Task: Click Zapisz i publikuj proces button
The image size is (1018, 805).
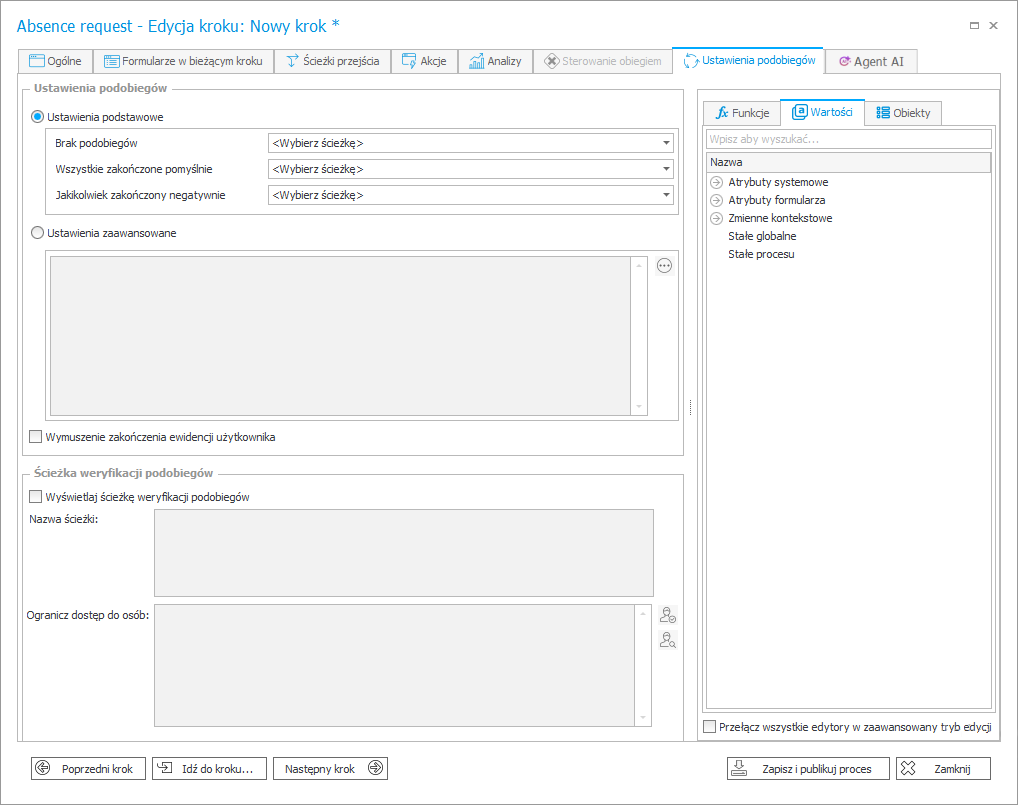Action: click(x=807, y=769)
